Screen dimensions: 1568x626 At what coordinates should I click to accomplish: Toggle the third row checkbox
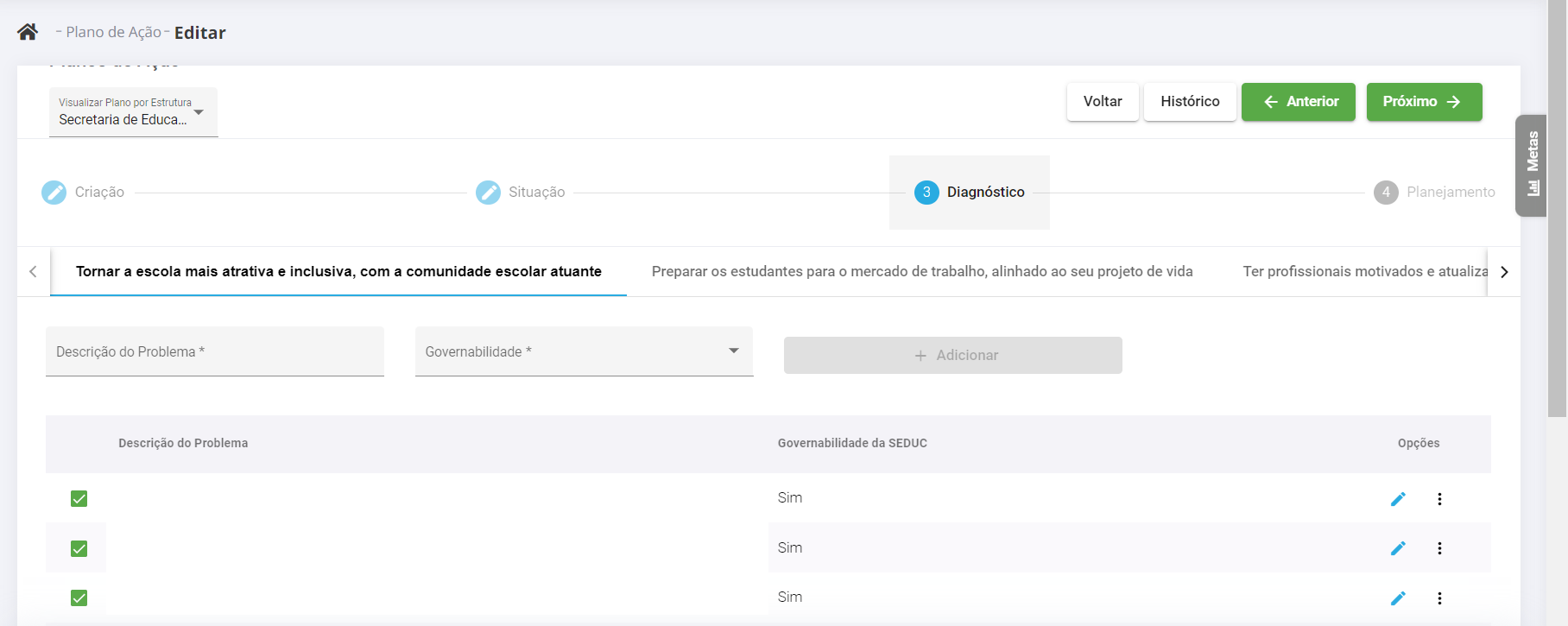point(79,598)
